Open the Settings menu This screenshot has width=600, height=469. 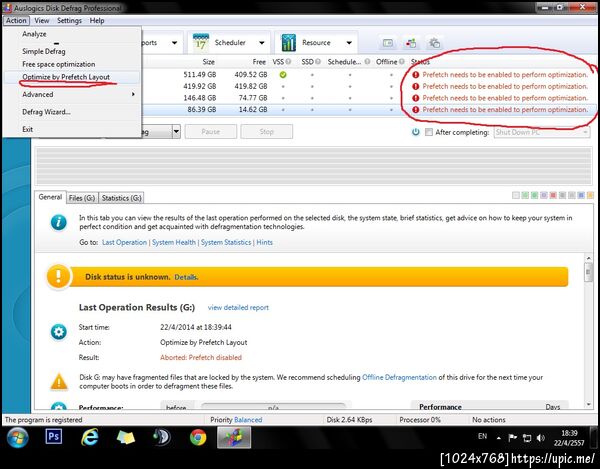point(69,20)
